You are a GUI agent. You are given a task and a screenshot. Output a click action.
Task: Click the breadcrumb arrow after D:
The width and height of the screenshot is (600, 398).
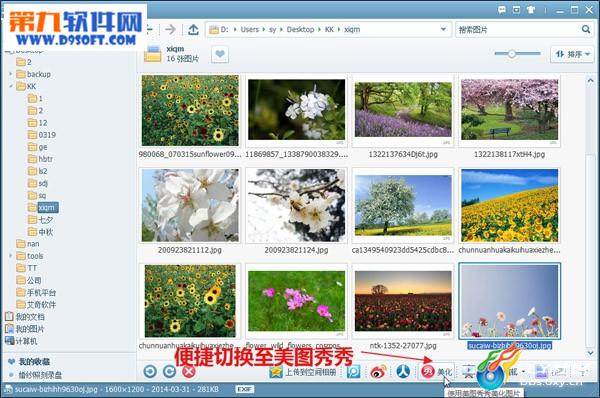pyautogui.click(x=235, y=29)
